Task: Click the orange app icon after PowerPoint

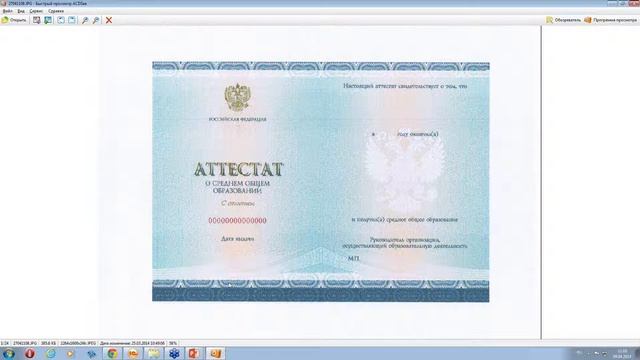Action: [216, 353]
